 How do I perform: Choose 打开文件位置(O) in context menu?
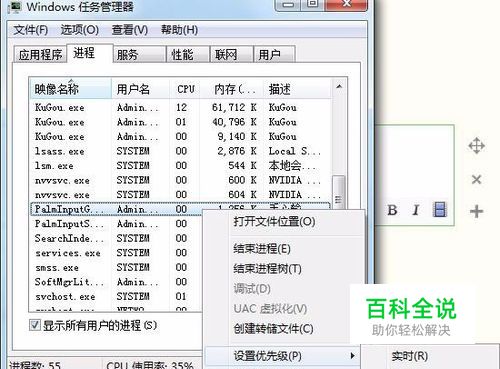(x=274, y=221)
